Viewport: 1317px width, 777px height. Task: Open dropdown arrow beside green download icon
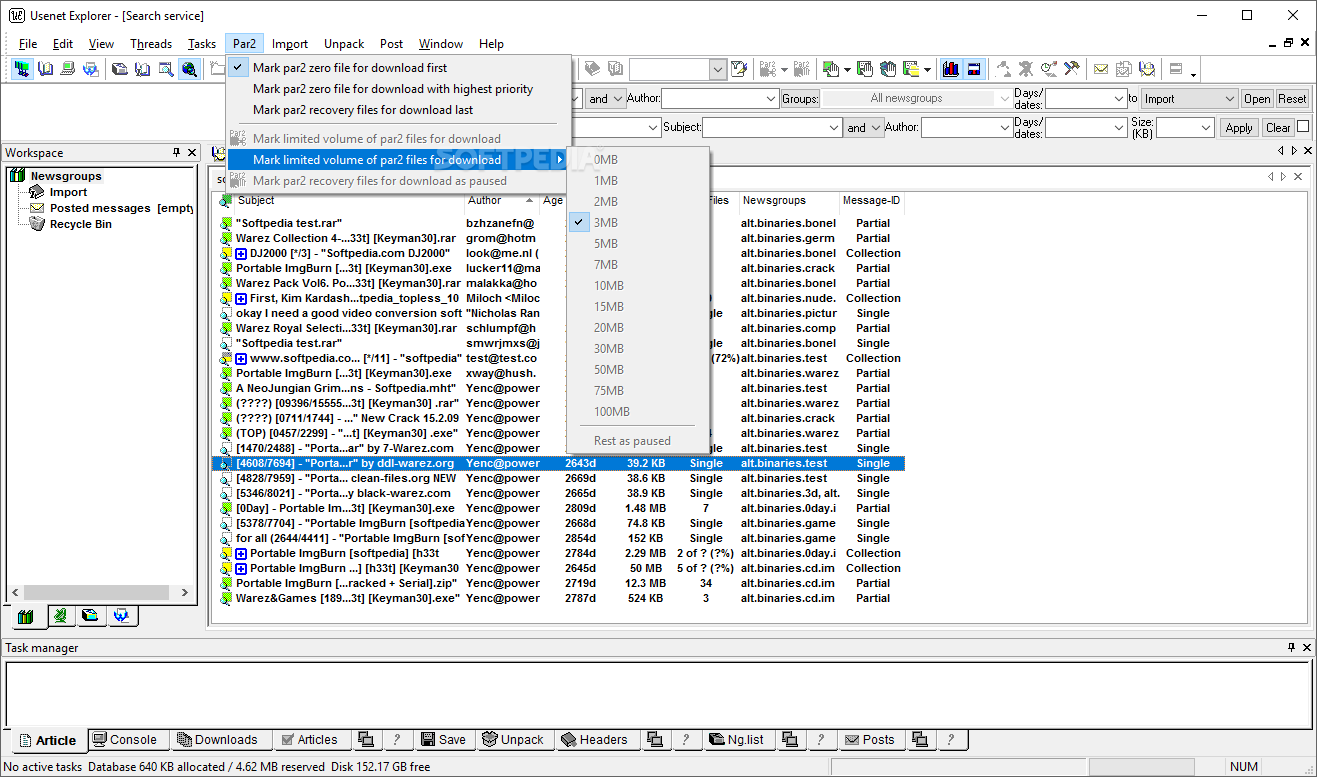(847, 70)
